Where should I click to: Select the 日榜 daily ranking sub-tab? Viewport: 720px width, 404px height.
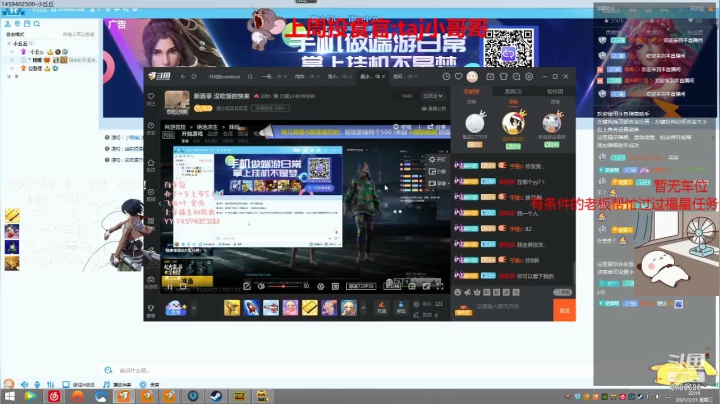click(471, 102)
